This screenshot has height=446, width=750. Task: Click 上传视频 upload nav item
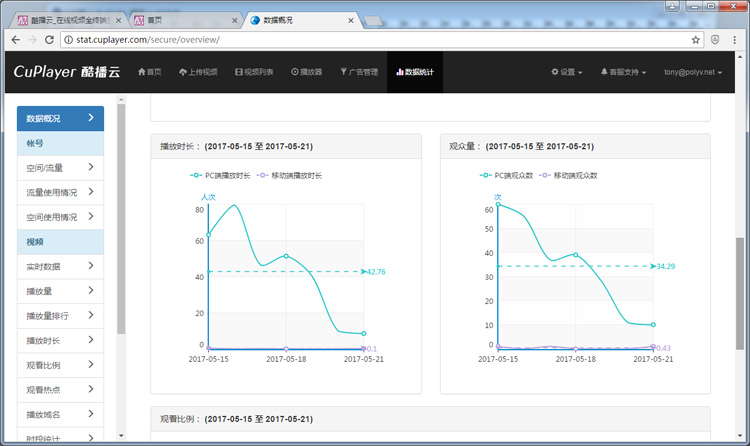tap(201, 72)
